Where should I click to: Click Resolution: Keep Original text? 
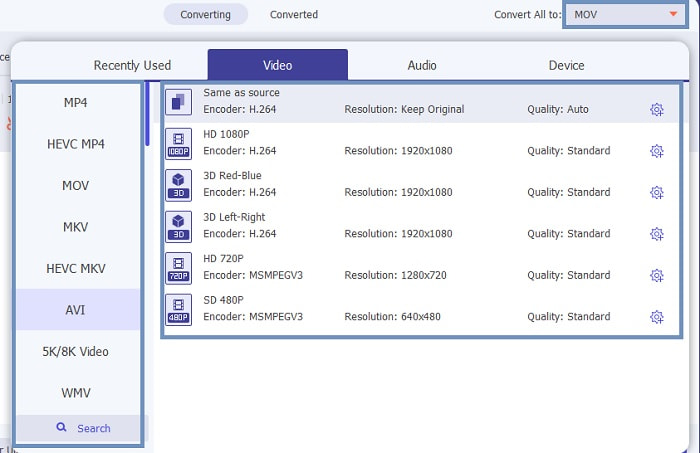[404, 109]
